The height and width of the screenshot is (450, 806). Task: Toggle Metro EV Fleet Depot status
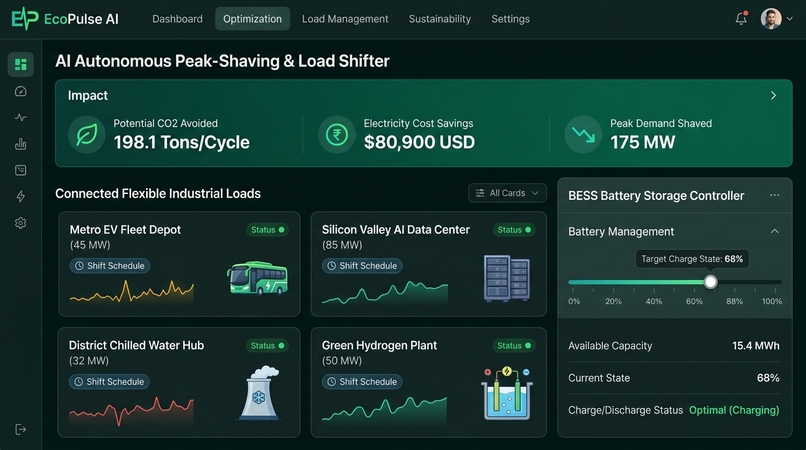267,230
